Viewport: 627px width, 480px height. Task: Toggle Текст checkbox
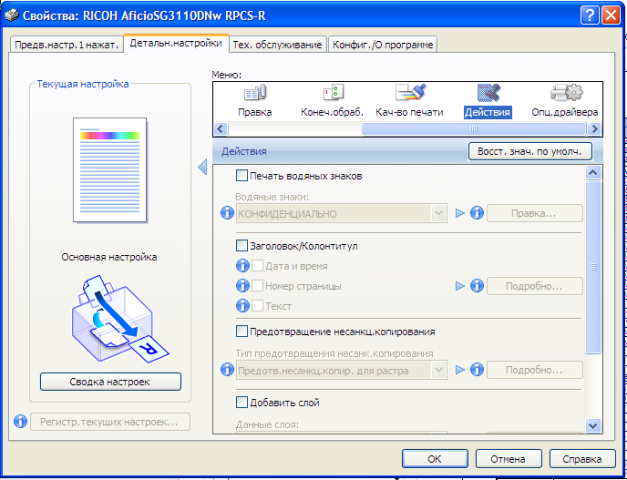click(257, 306)
